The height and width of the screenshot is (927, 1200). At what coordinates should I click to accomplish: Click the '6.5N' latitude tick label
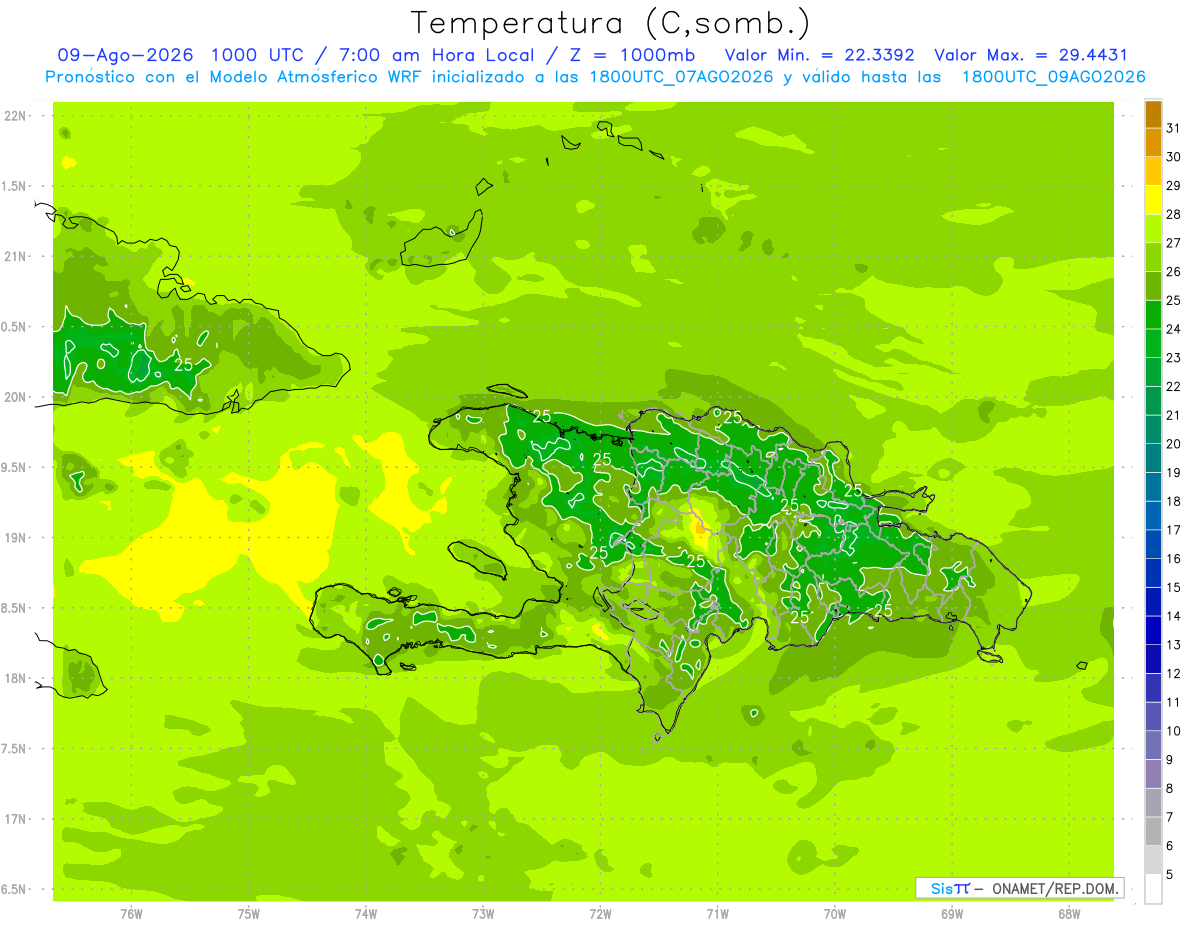point(15,889)
